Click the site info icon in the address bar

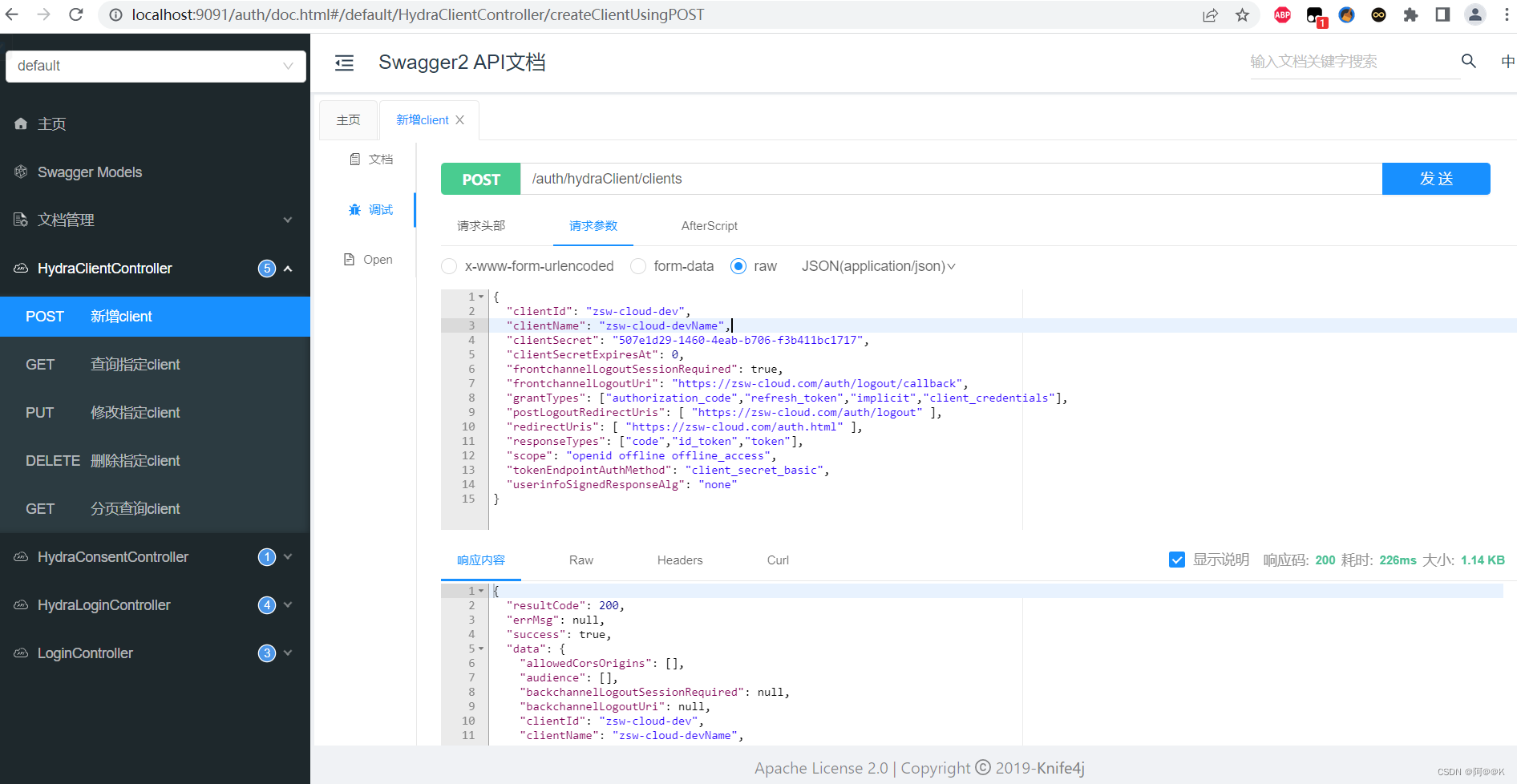click(116, 15)
